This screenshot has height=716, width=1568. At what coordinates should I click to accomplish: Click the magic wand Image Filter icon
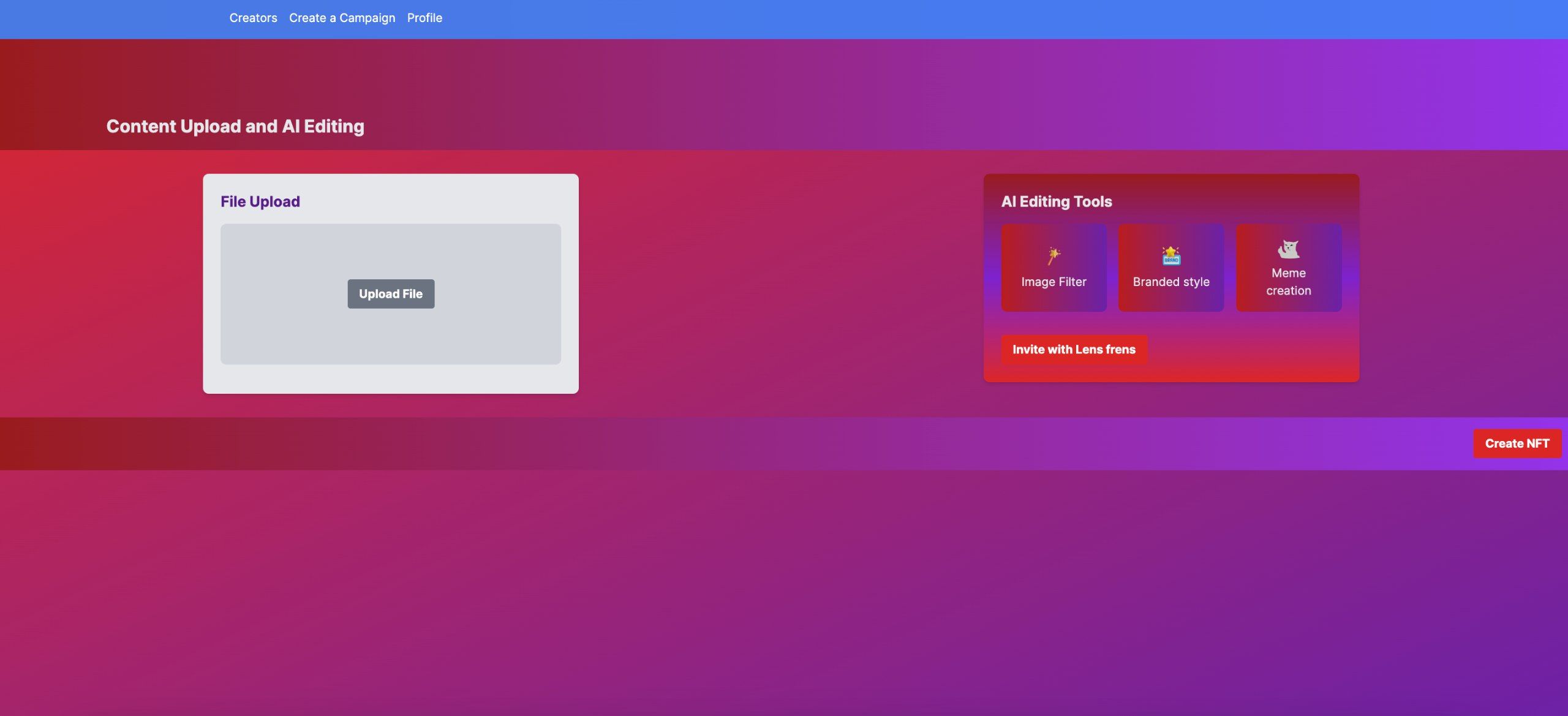1053,256
